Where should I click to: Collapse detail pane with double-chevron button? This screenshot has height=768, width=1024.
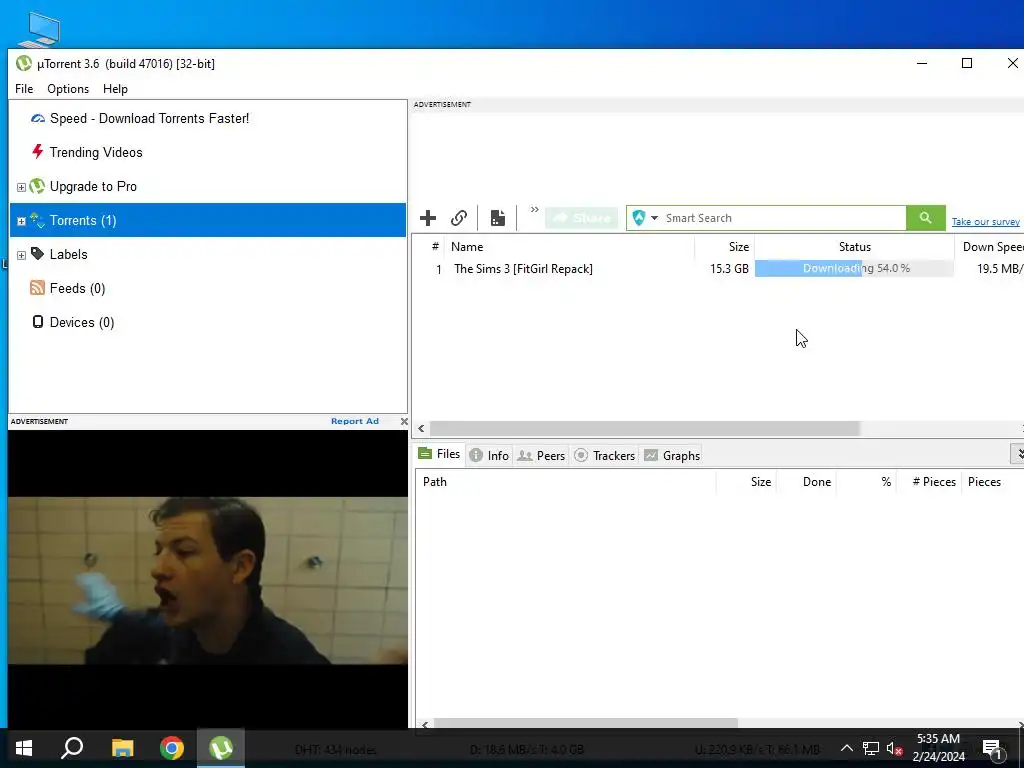[1018, 453]
